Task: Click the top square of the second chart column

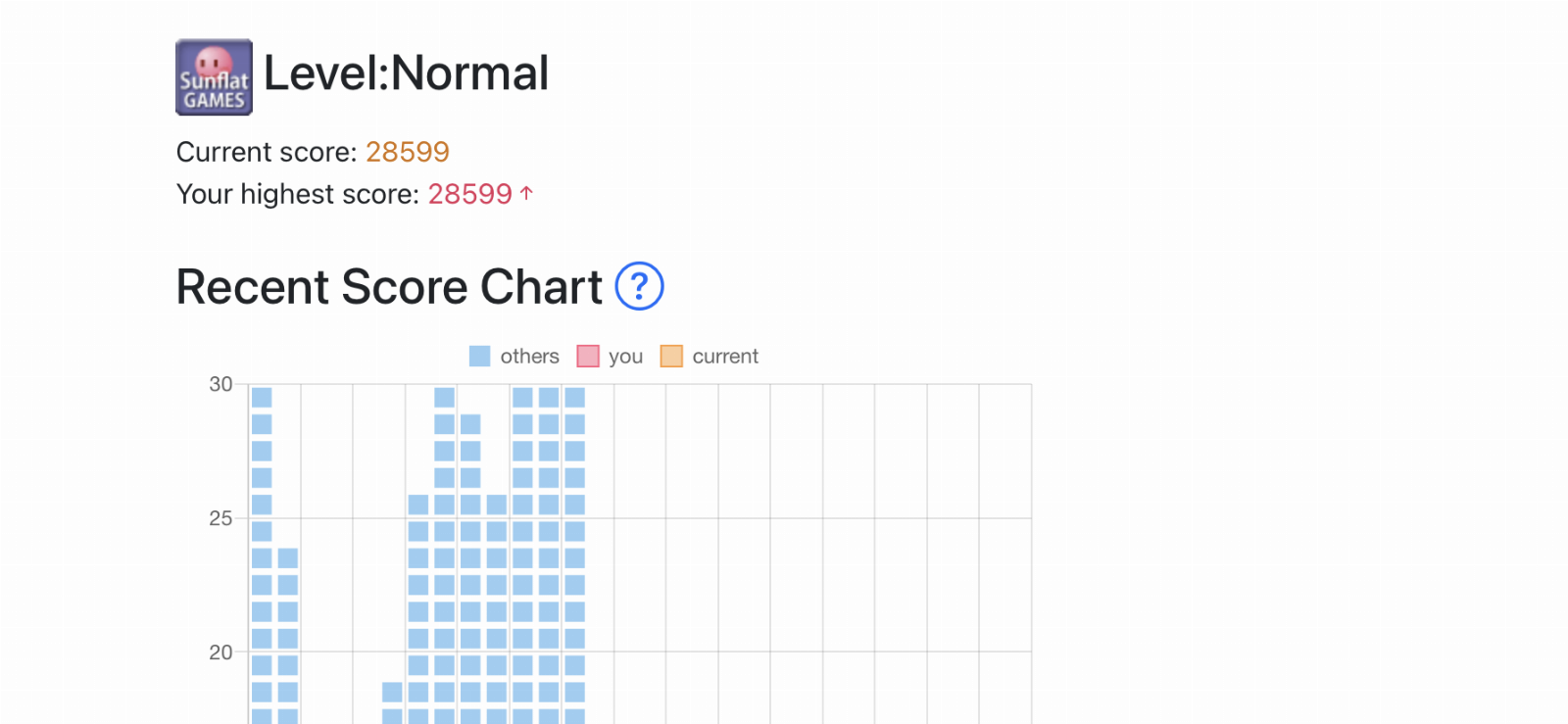Action: click(288, 558)
